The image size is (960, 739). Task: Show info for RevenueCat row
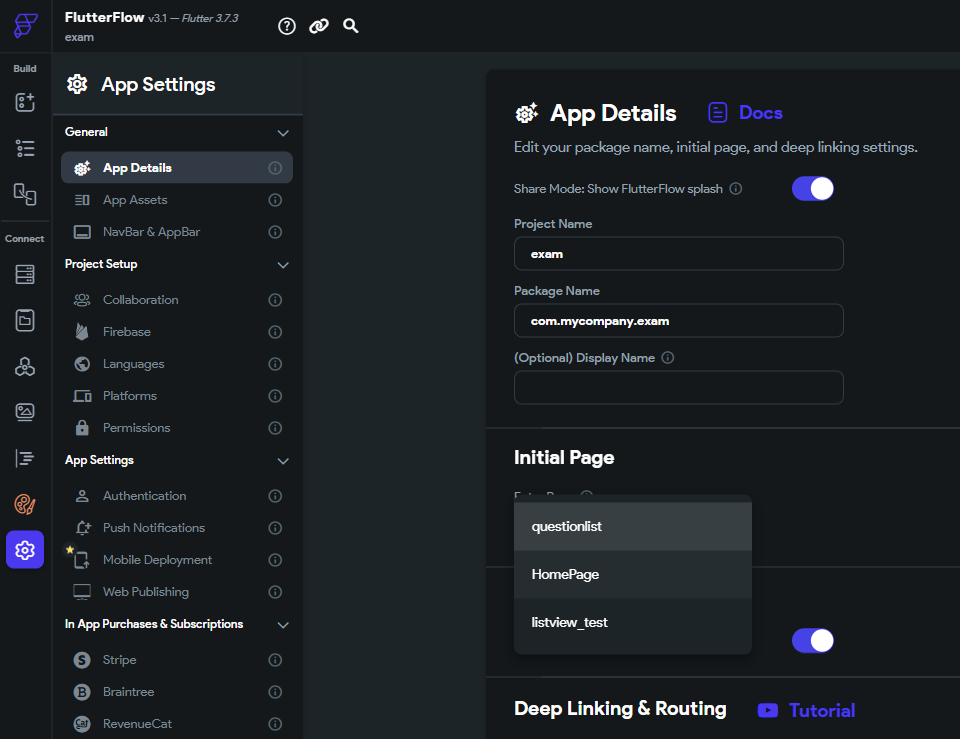tap(276, 724)
